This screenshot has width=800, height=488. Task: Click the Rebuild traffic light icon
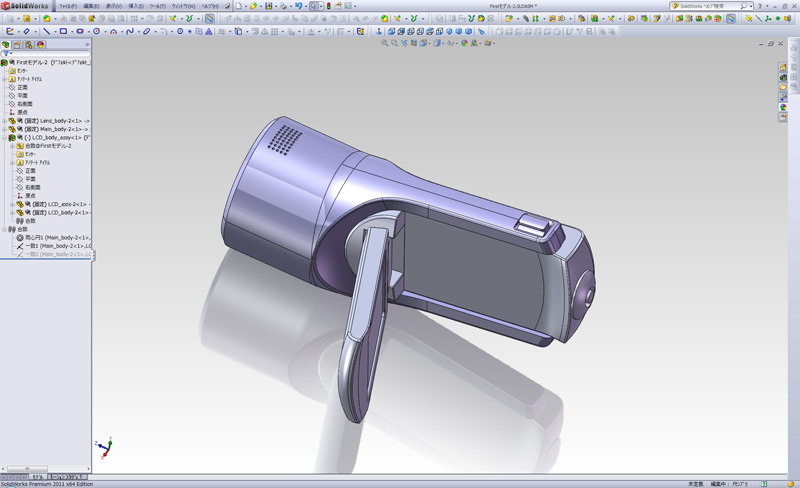(x=328, y=6)
